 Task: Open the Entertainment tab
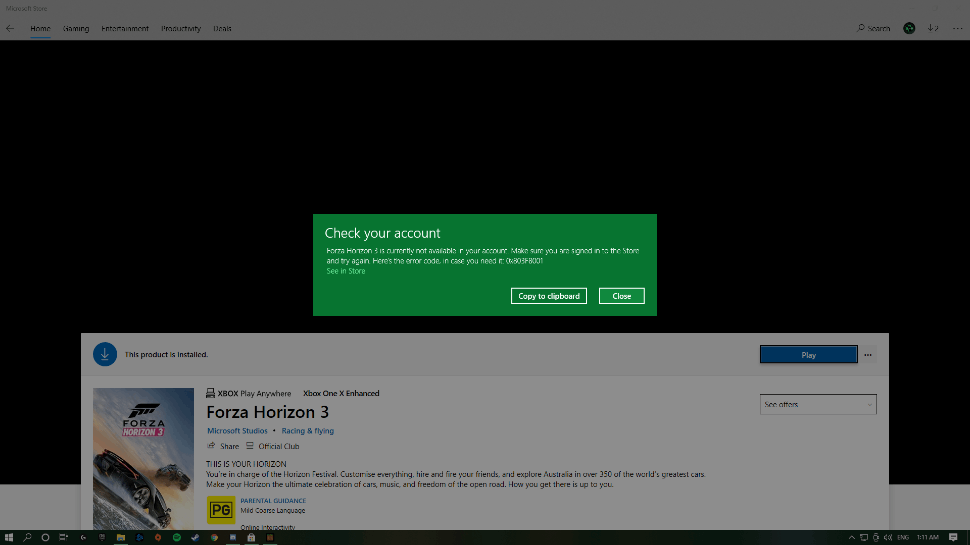125,28
